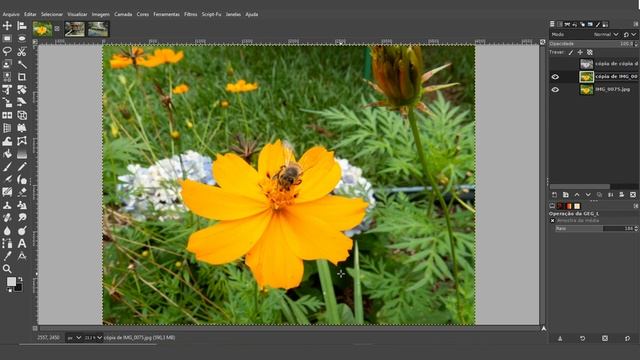Select the Bucket Fill tool
Image resolution: width=640 pixels, height=360 pixels.
(x=7, y=154)
